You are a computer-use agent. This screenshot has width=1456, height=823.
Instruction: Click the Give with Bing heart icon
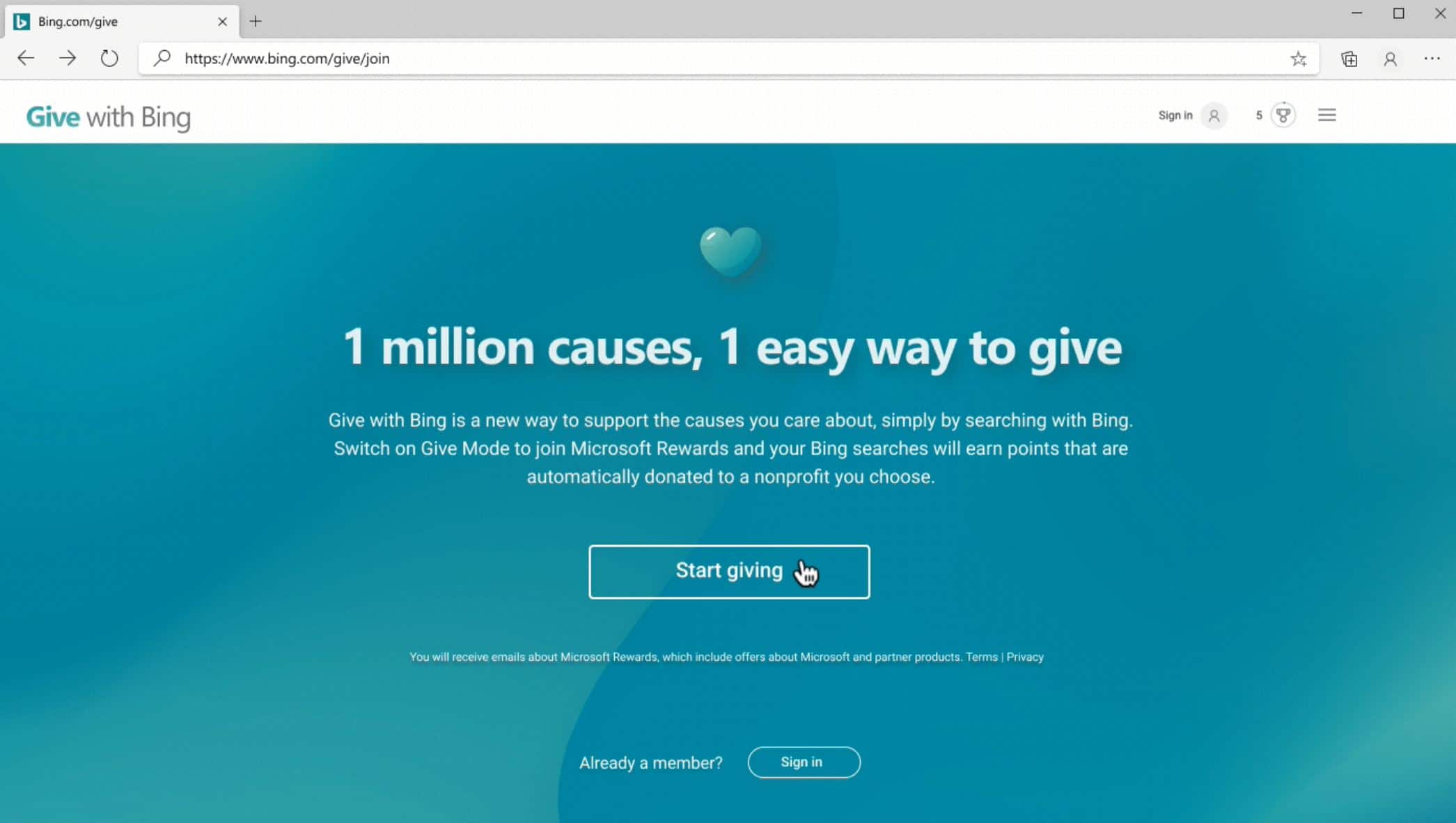(730, 250)
